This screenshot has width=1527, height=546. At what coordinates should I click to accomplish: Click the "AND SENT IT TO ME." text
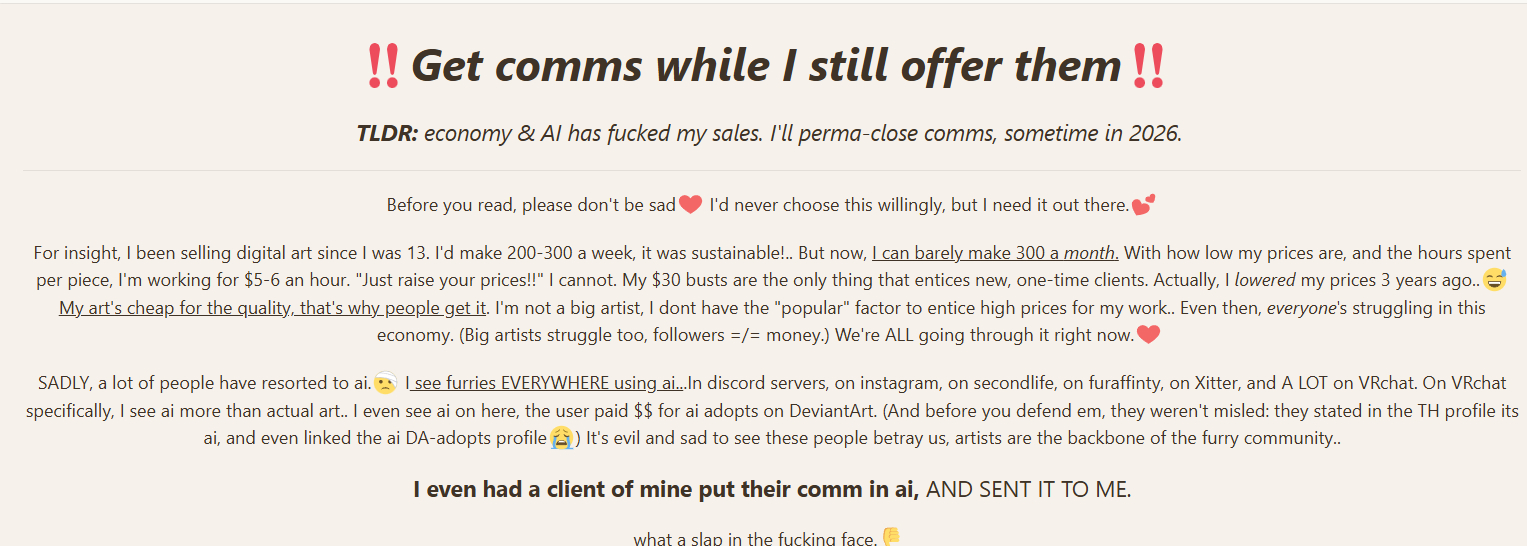(x=1029, y=489)
